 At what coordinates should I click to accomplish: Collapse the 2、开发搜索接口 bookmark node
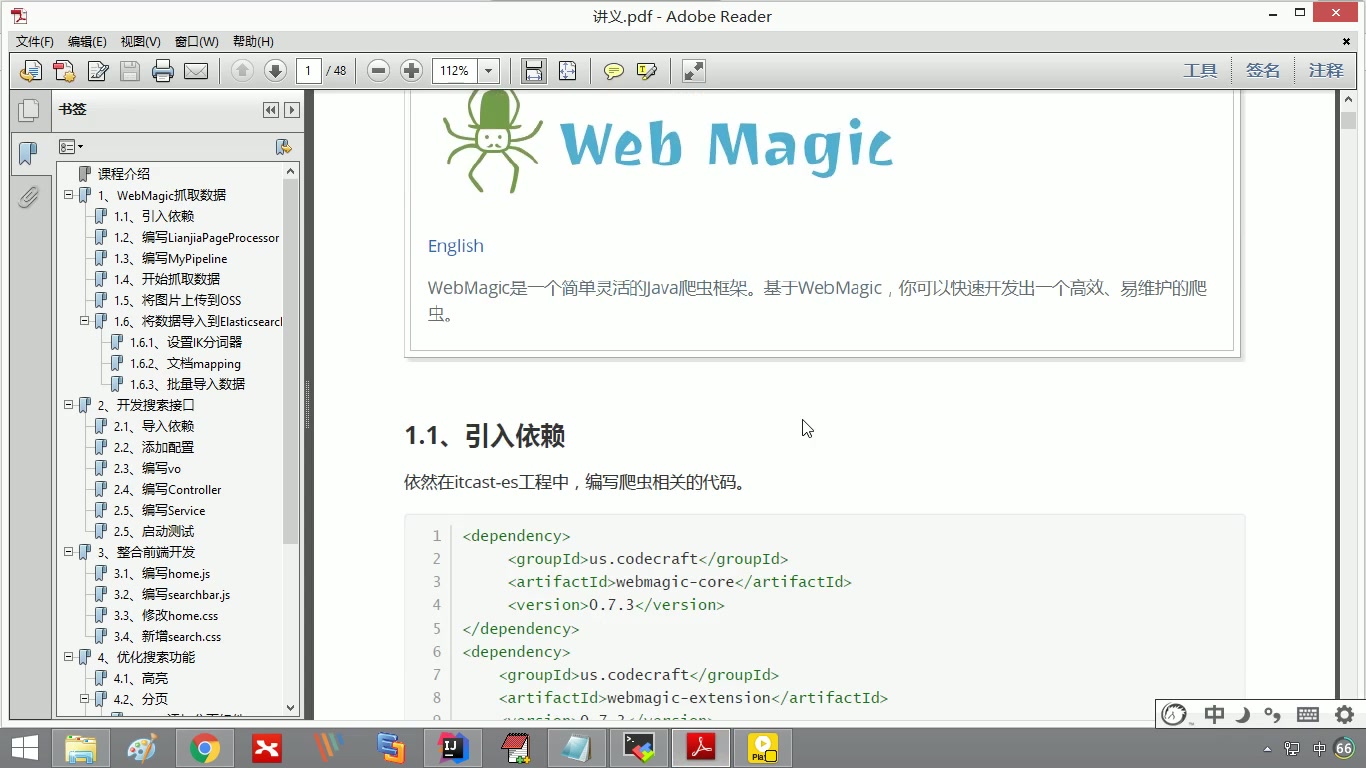coord(69,405)
